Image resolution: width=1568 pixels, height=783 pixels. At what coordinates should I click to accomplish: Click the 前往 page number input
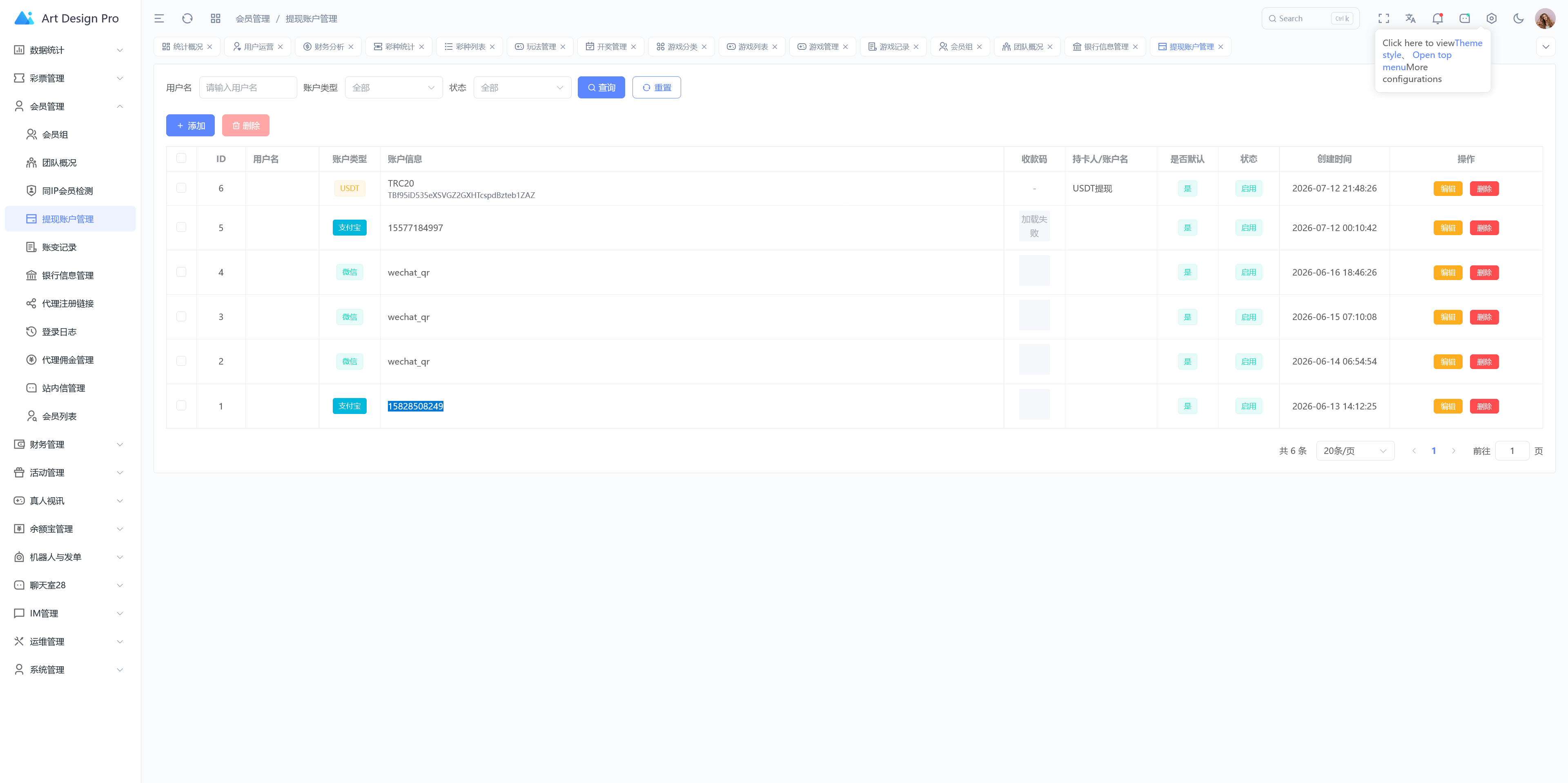click(x=1512, y=451)
